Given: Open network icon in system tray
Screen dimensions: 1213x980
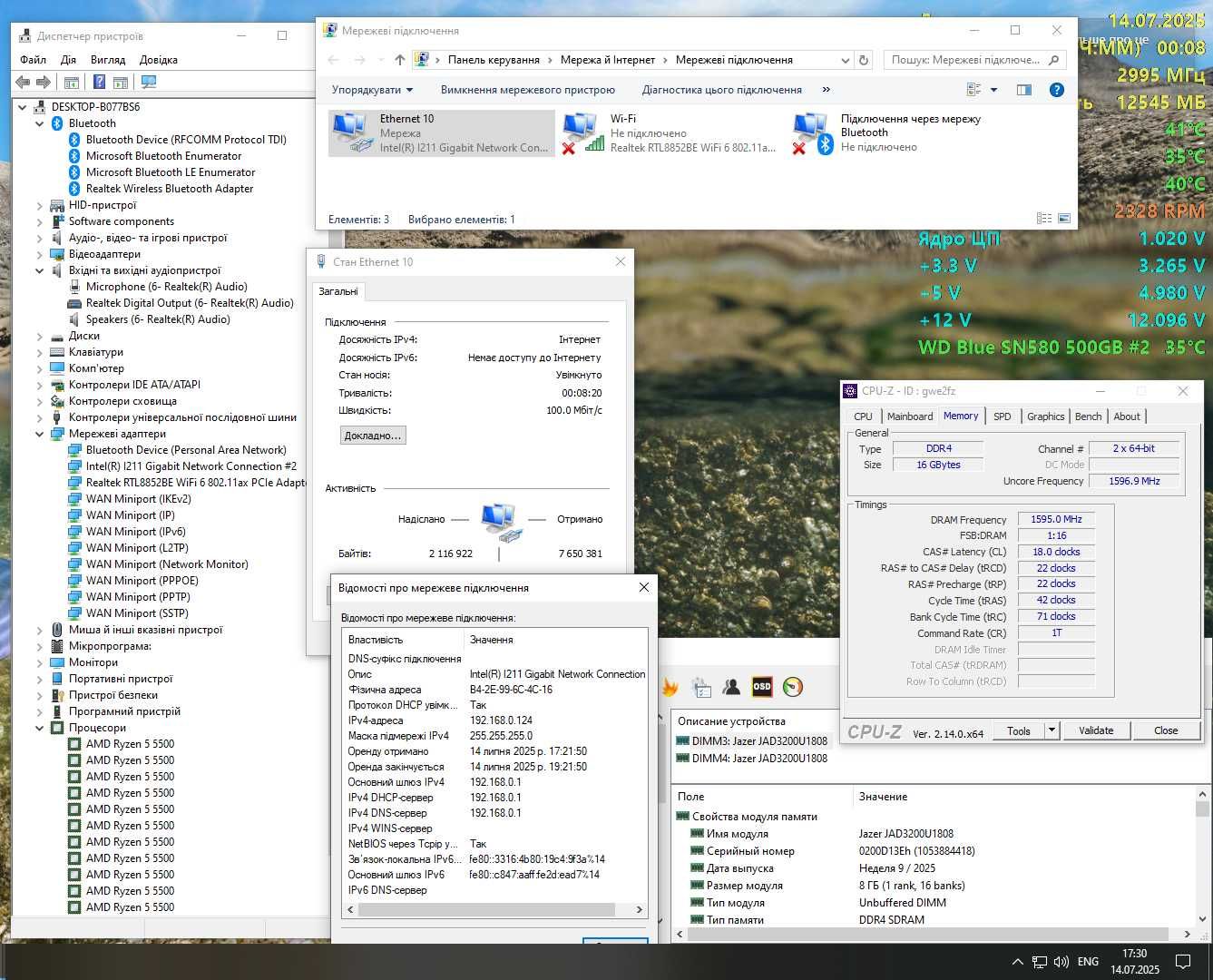Looking at the screenshot, I should pos(1039,962).
